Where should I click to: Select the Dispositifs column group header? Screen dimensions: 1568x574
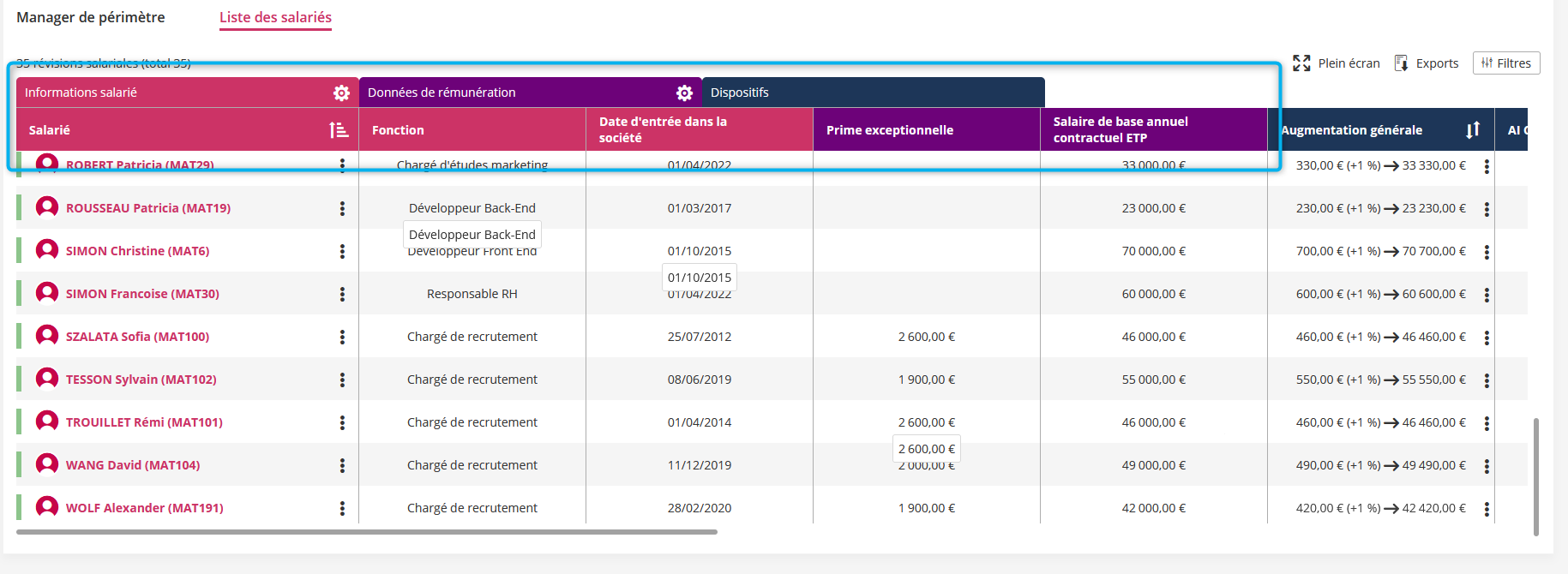point(873,93)
